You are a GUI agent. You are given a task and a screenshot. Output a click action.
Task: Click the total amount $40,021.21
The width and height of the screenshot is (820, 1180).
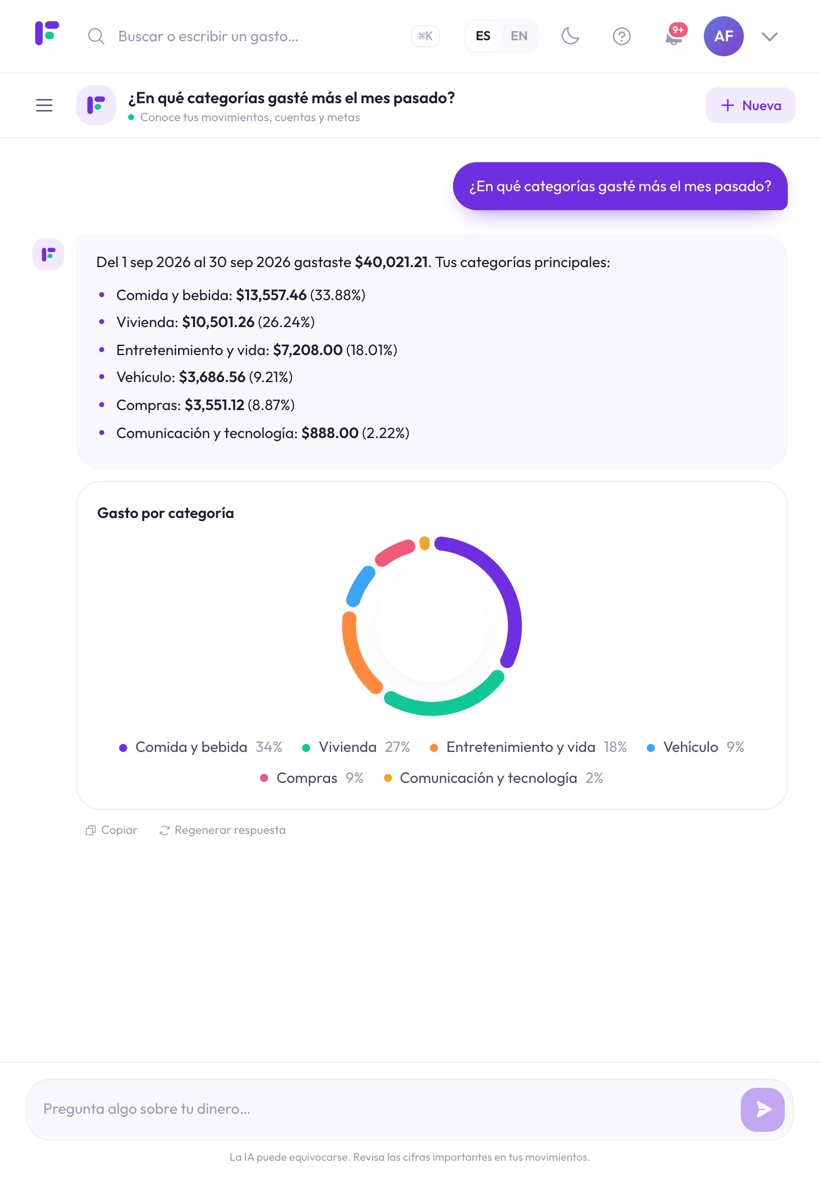391,263
